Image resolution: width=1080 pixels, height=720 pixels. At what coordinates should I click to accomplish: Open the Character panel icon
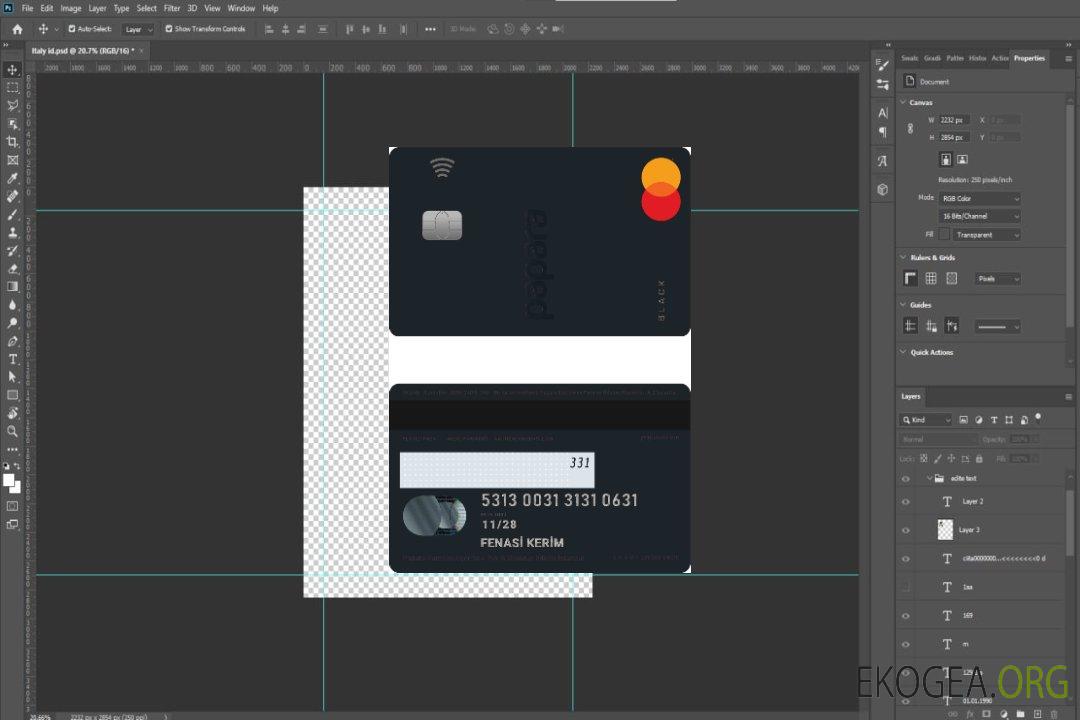882,113
